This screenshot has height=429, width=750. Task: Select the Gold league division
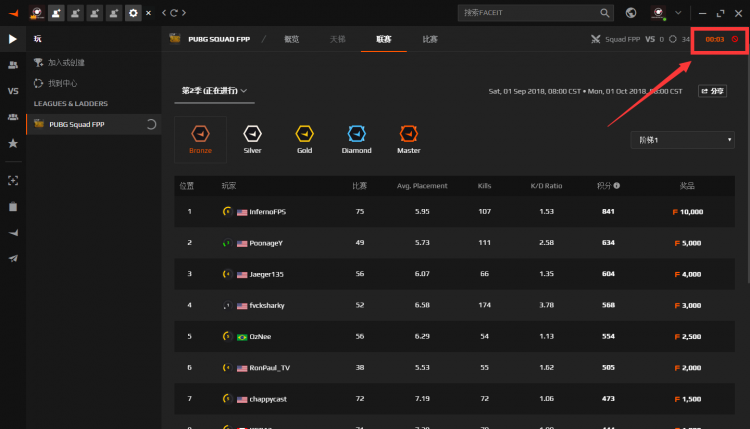[x=304, y=140]
